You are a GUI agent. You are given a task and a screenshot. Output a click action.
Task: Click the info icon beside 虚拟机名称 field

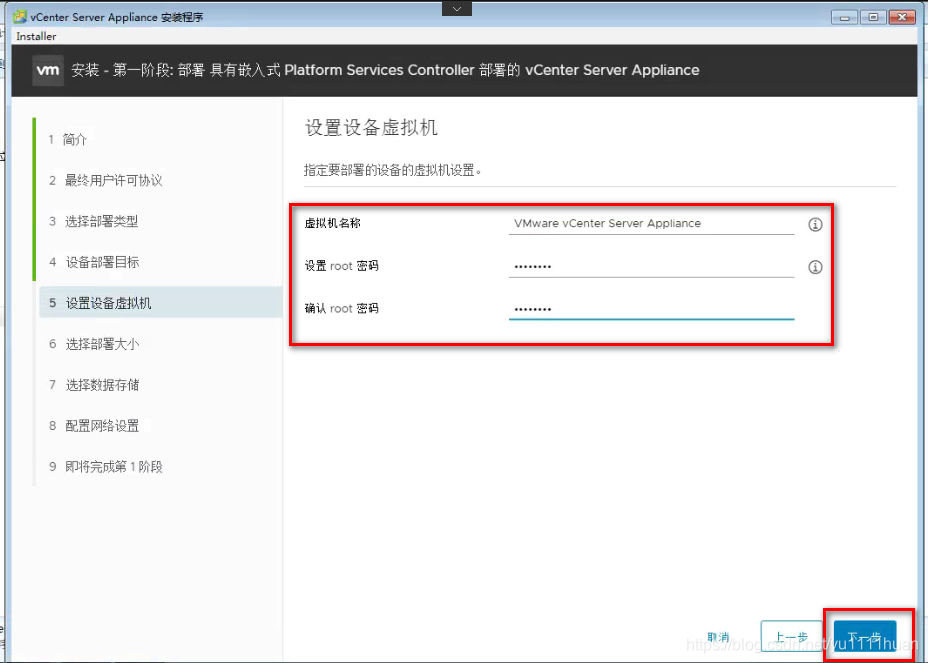pos(815,224)
